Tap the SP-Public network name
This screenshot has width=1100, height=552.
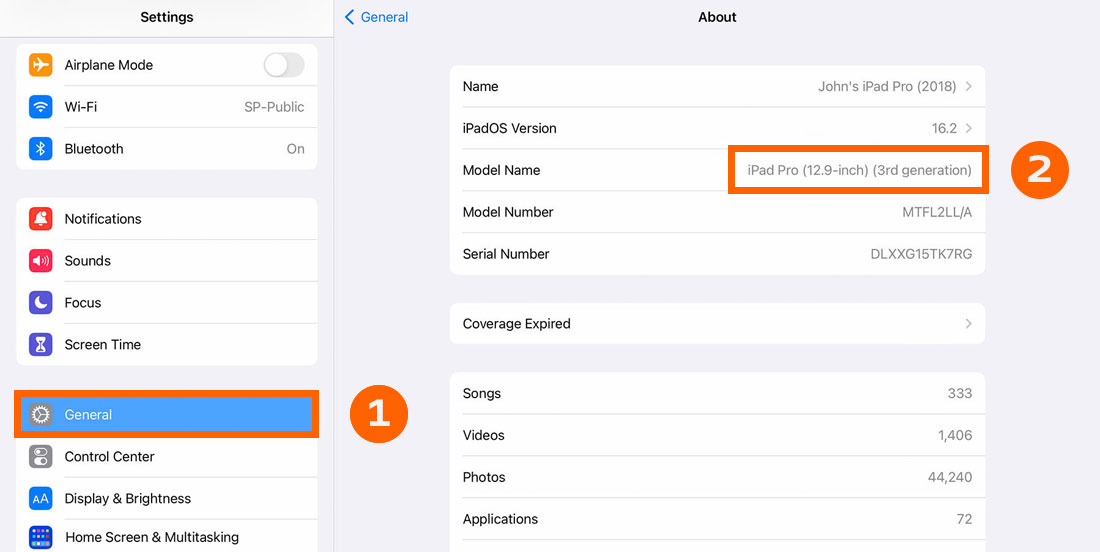click(x=274, y=107)
